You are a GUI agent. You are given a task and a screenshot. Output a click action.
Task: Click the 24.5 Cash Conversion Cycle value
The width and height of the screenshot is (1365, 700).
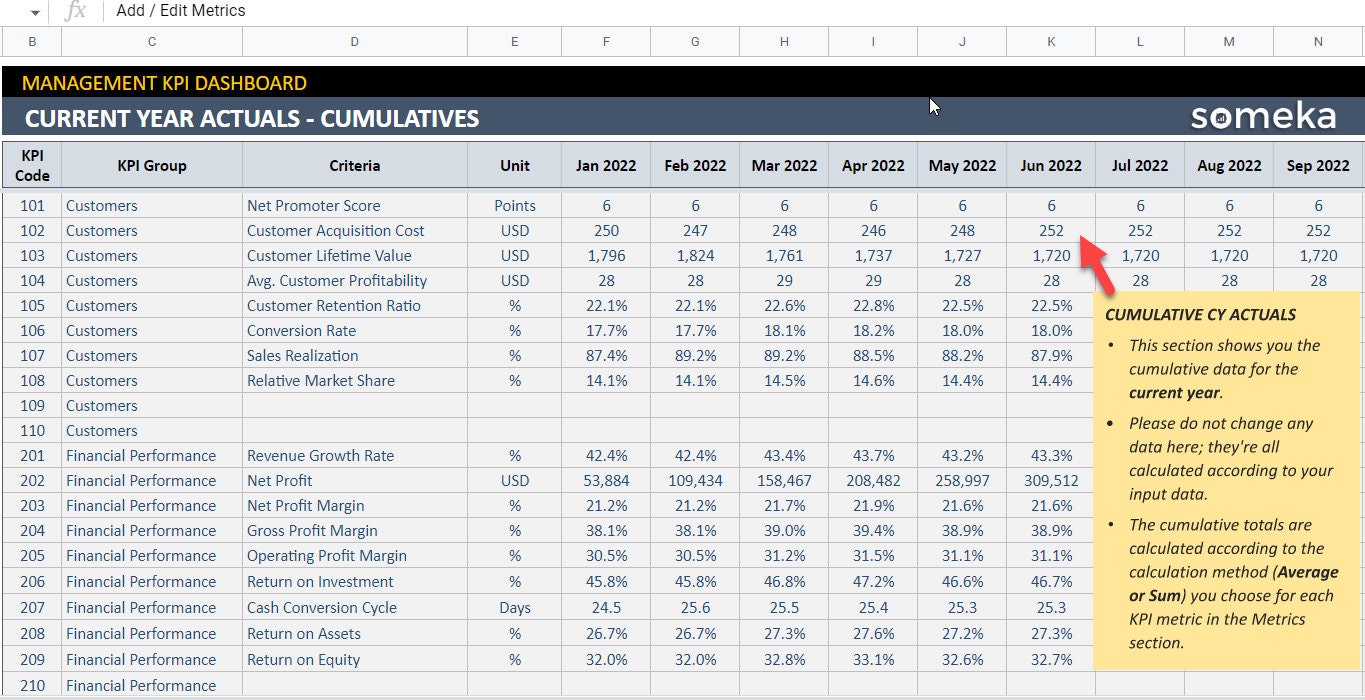pyautogui.click(x=606, y=607)
